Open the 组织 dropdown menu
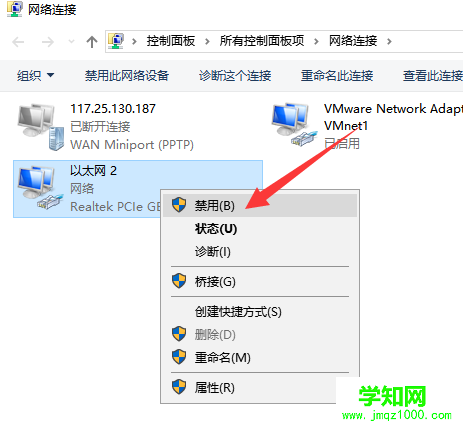The width and height of the screenshot is (463, 427). click(35, 76)
